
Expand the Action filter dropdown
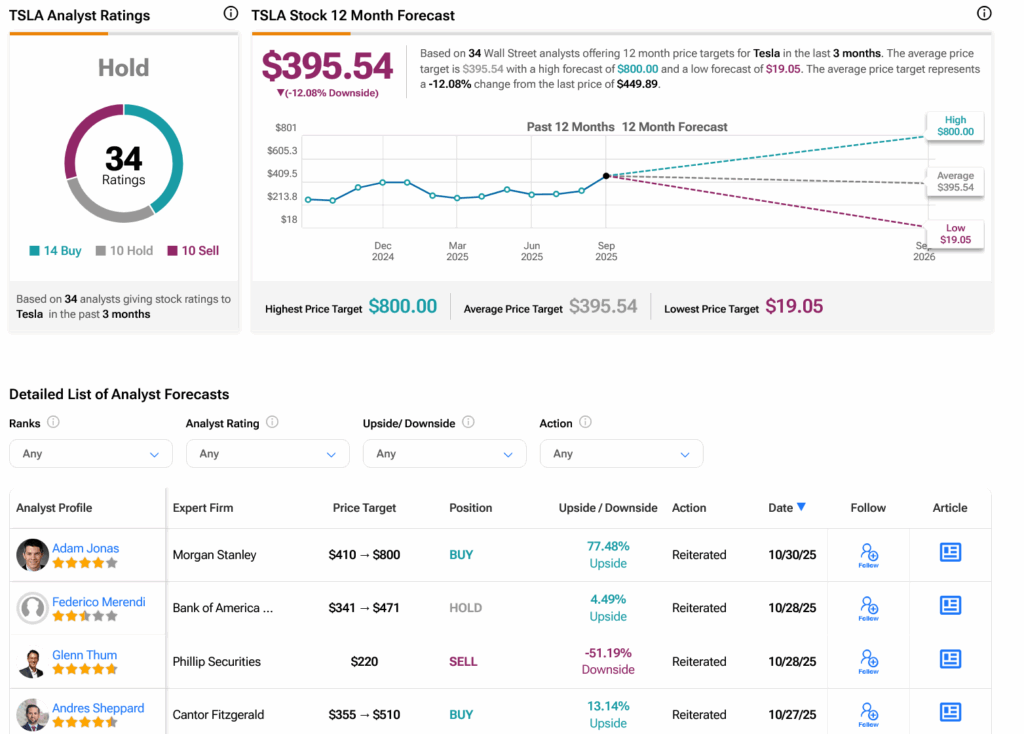click(x=621, y=454)
